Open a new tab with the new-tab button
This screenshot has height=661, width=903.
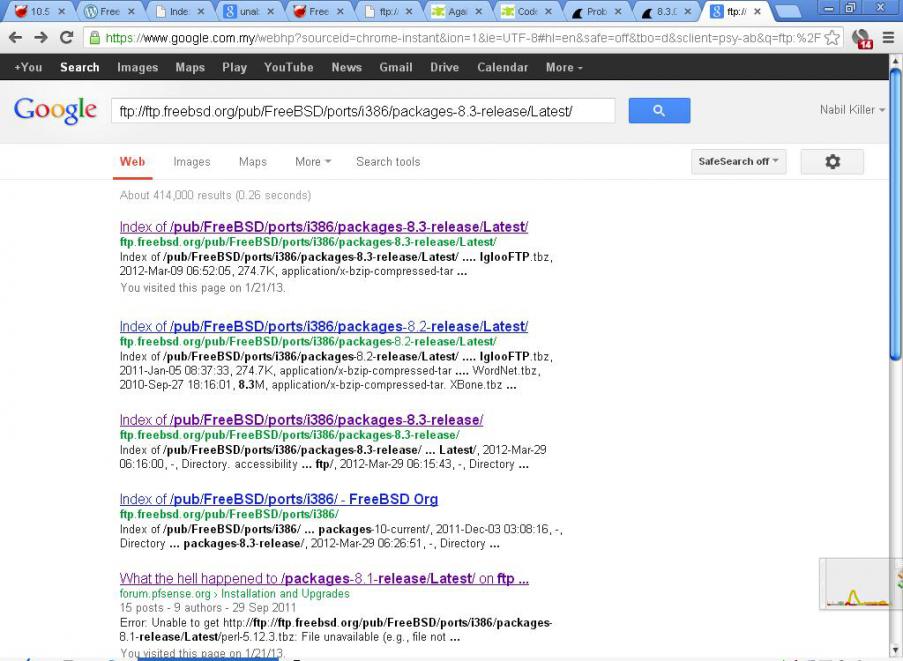point(787,12)
